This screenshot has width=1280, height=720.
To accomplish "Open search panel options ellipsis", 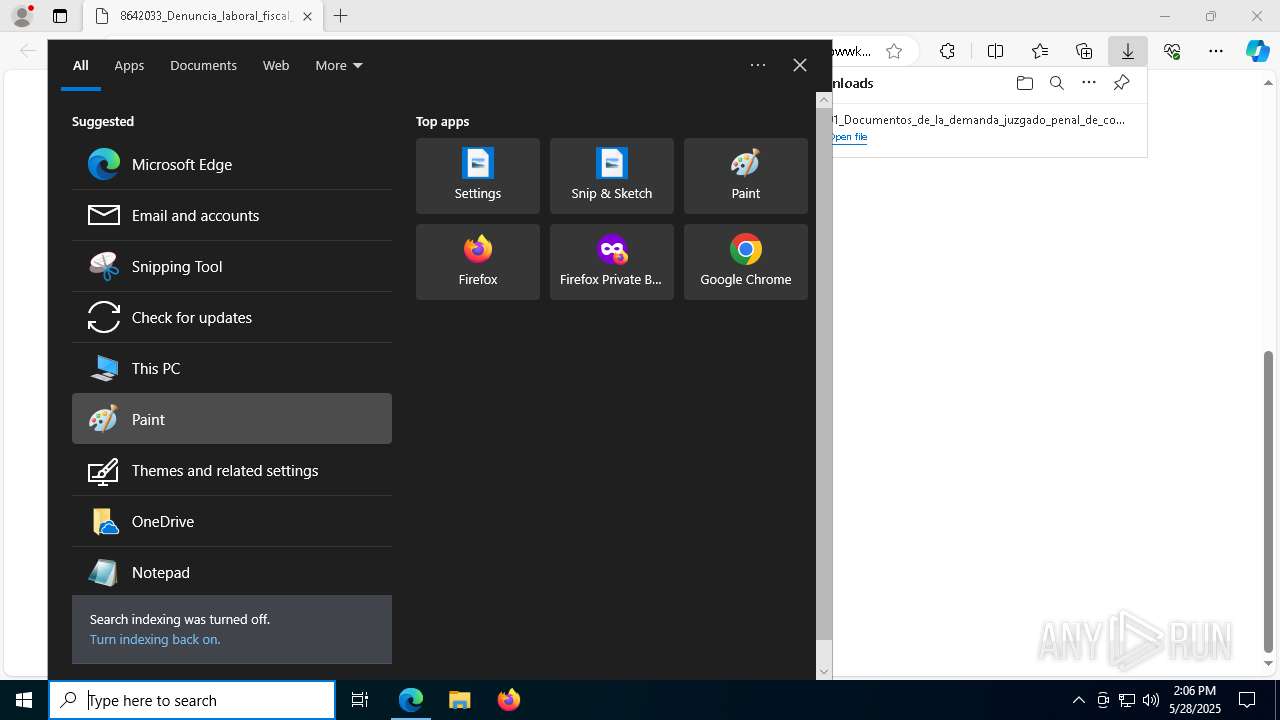I will point(758,65).
